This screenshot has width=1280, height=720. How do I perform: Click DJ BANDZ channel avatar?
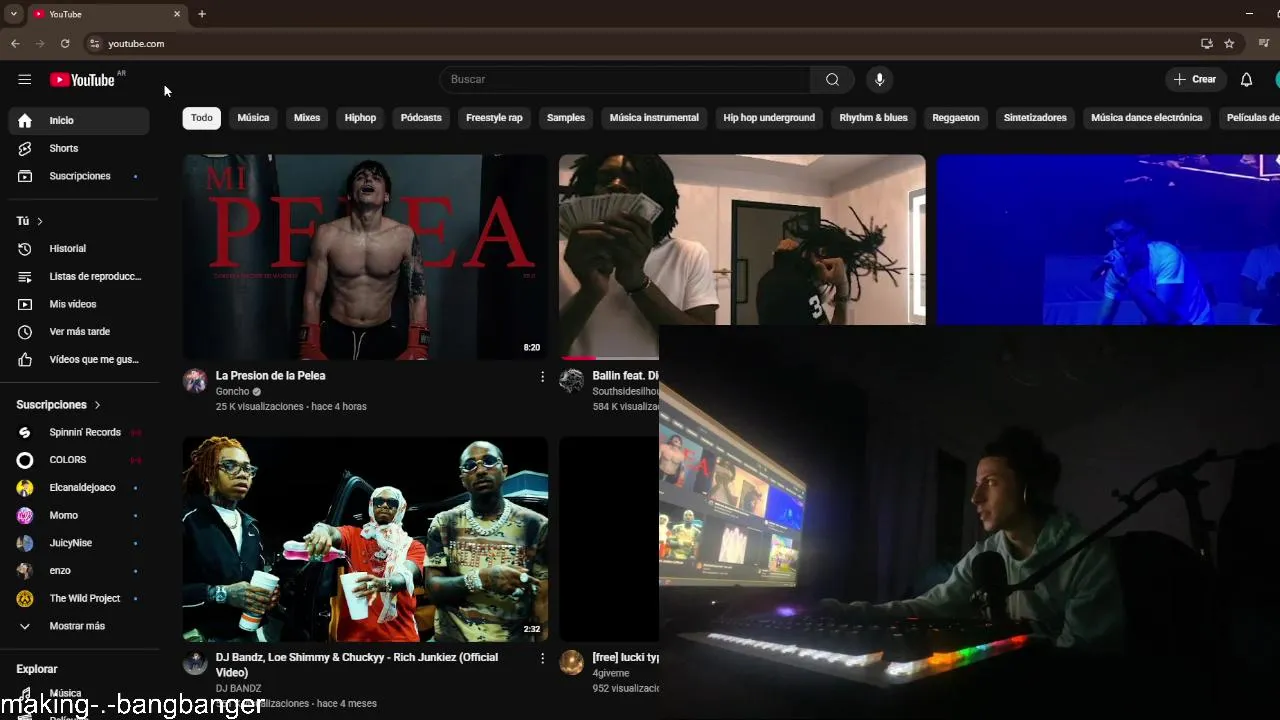[x=195, y=663]
